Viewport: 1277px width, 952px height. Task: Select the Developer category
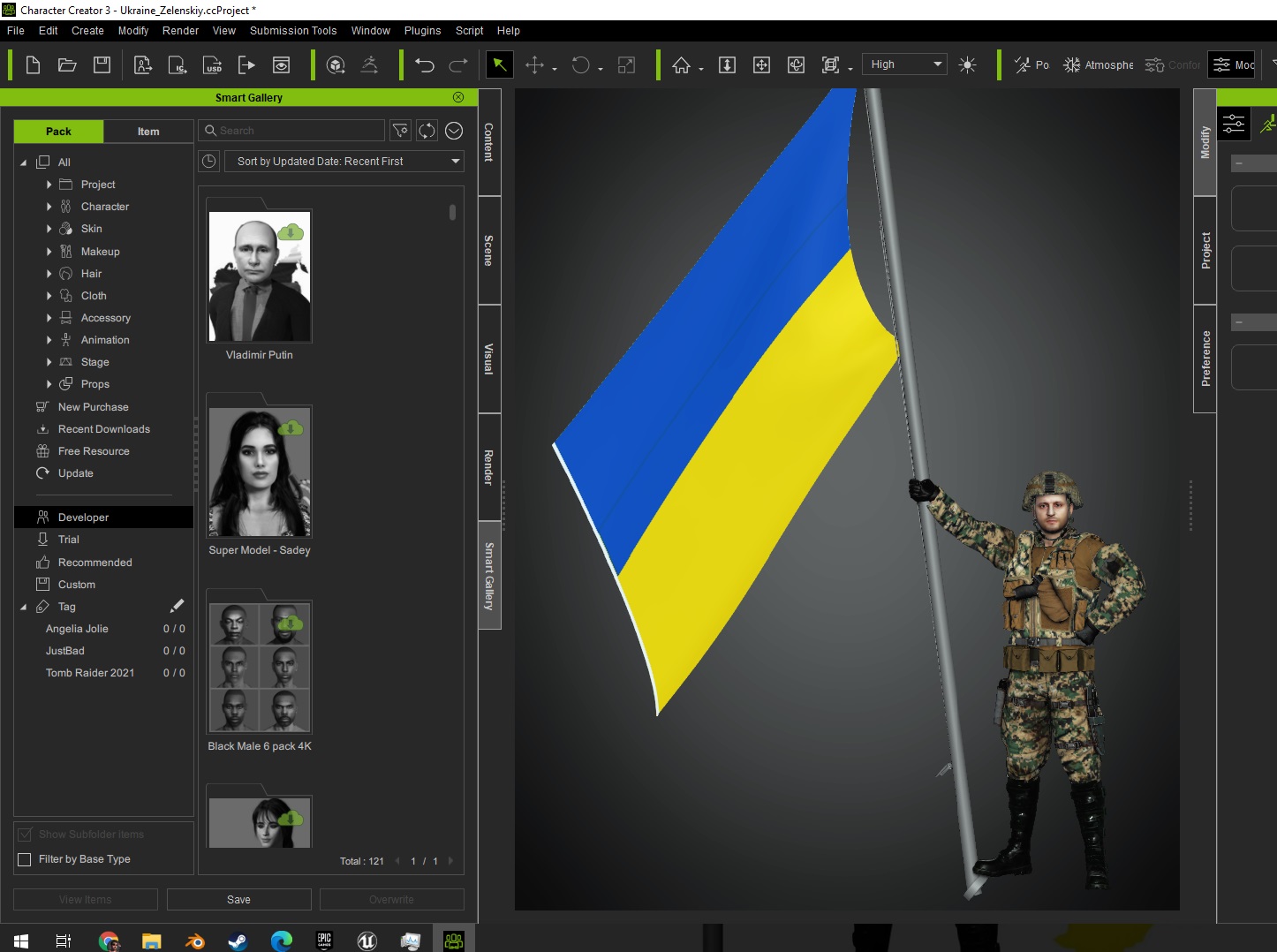103,518
